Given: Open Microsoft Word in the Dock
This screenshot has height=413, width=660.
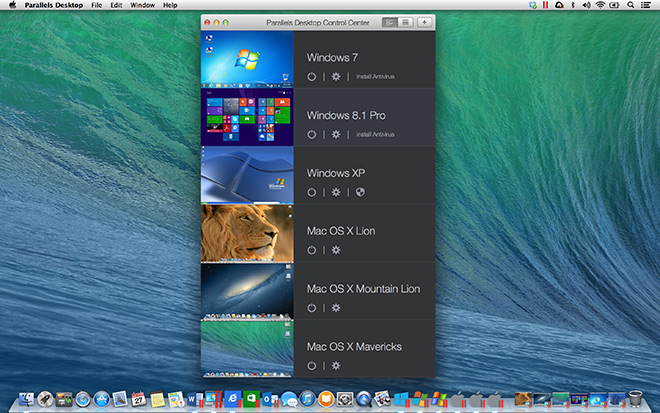Looking at the screenshot, I should 194,399.
